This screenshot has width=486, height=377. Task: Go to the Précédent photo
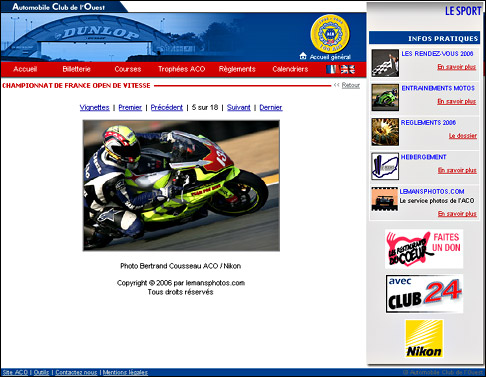click(167, 107)
